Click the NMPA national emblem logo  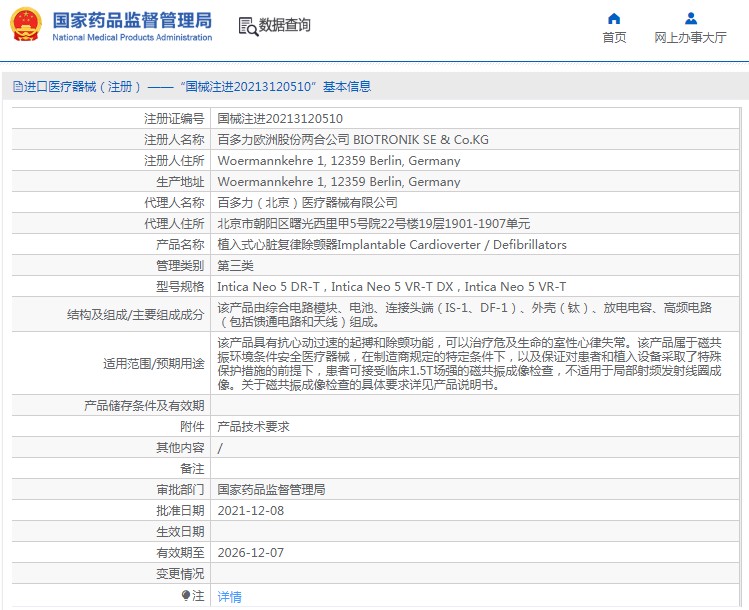[26, 25]
